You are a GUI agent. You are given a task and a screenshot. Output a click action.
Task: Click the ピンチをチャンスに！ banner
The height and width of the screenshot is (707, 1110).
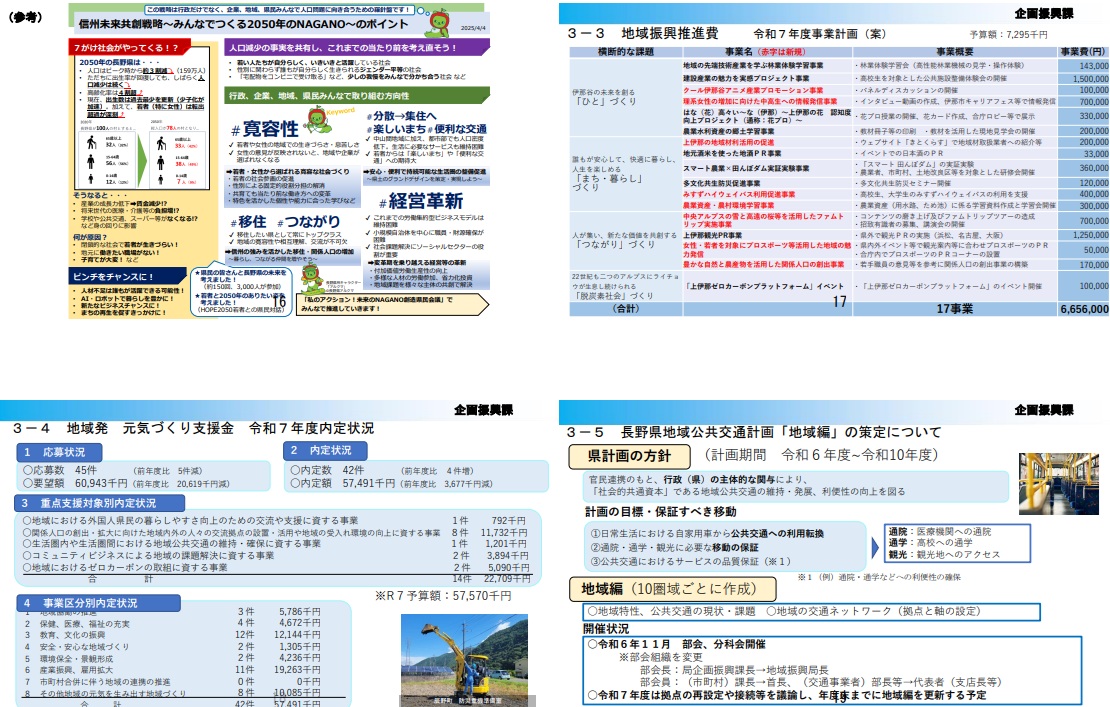coord(129,276)
